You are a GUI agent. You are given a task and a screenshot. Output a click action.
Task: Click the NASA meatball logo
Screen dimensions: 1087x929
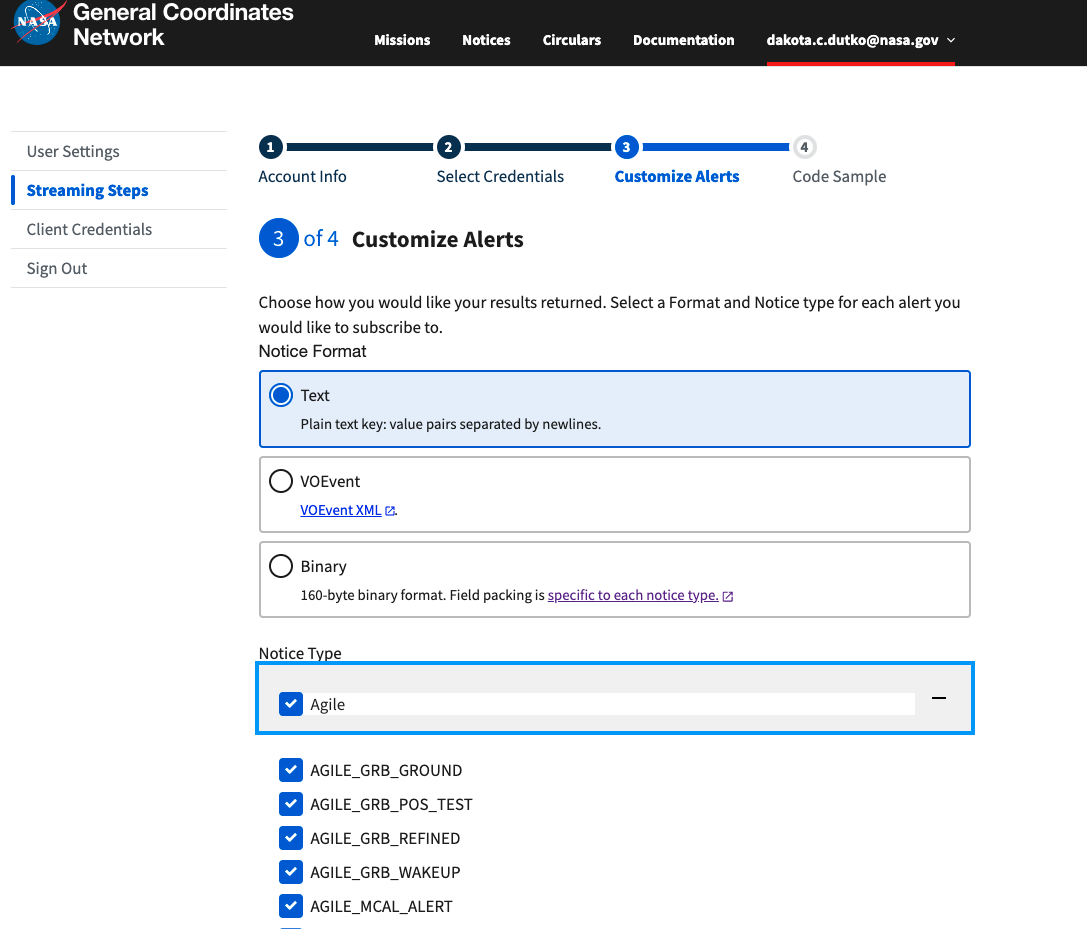(x=37, y=22)
